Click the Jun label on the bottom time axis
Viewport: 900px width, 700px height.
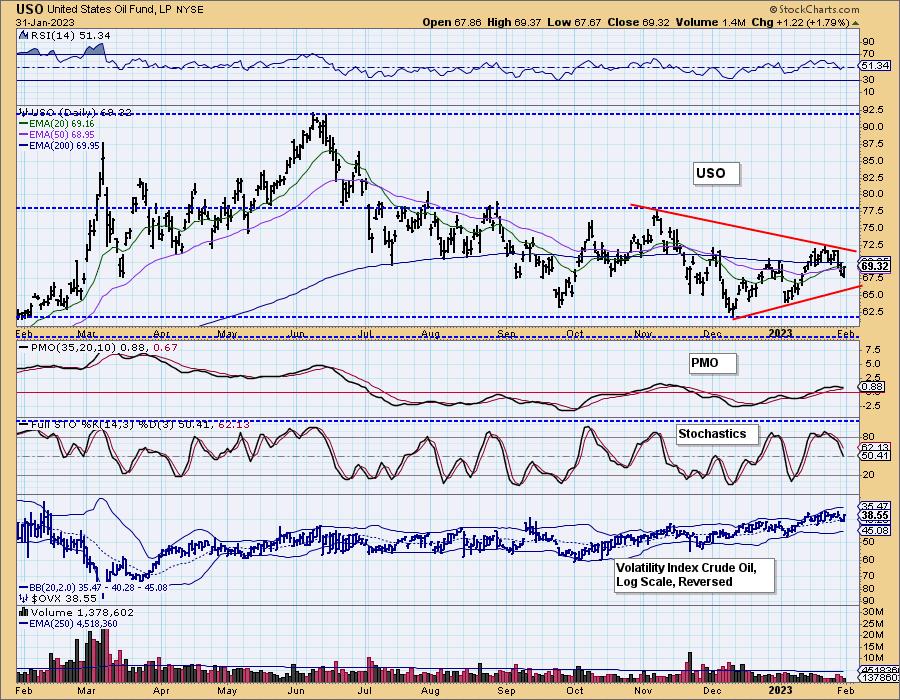[x=296, y=690]
